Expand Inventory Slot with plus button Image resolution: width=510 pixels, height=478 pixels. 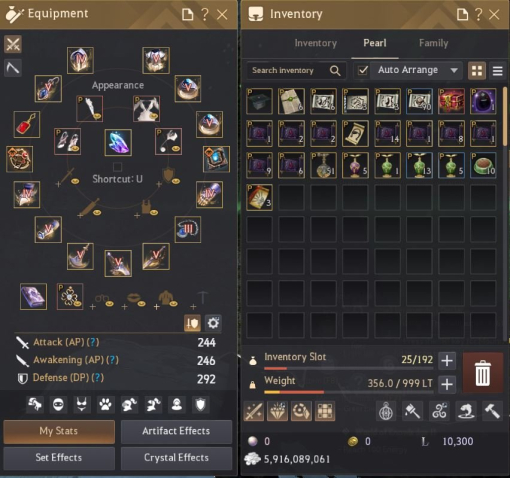[447, 360]
